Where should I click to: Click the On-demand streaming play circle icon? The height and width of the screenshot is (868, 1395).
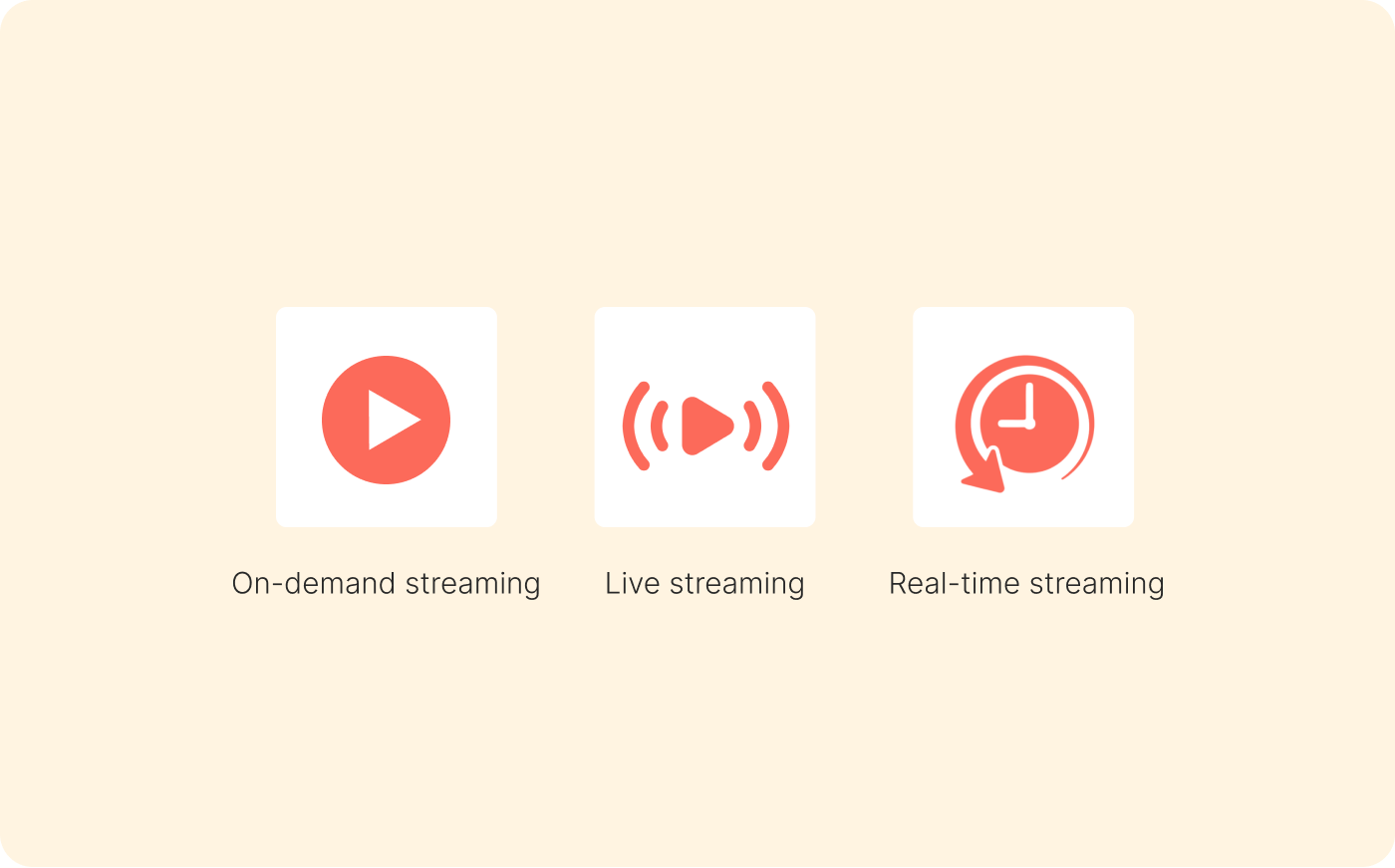(387, 420)
